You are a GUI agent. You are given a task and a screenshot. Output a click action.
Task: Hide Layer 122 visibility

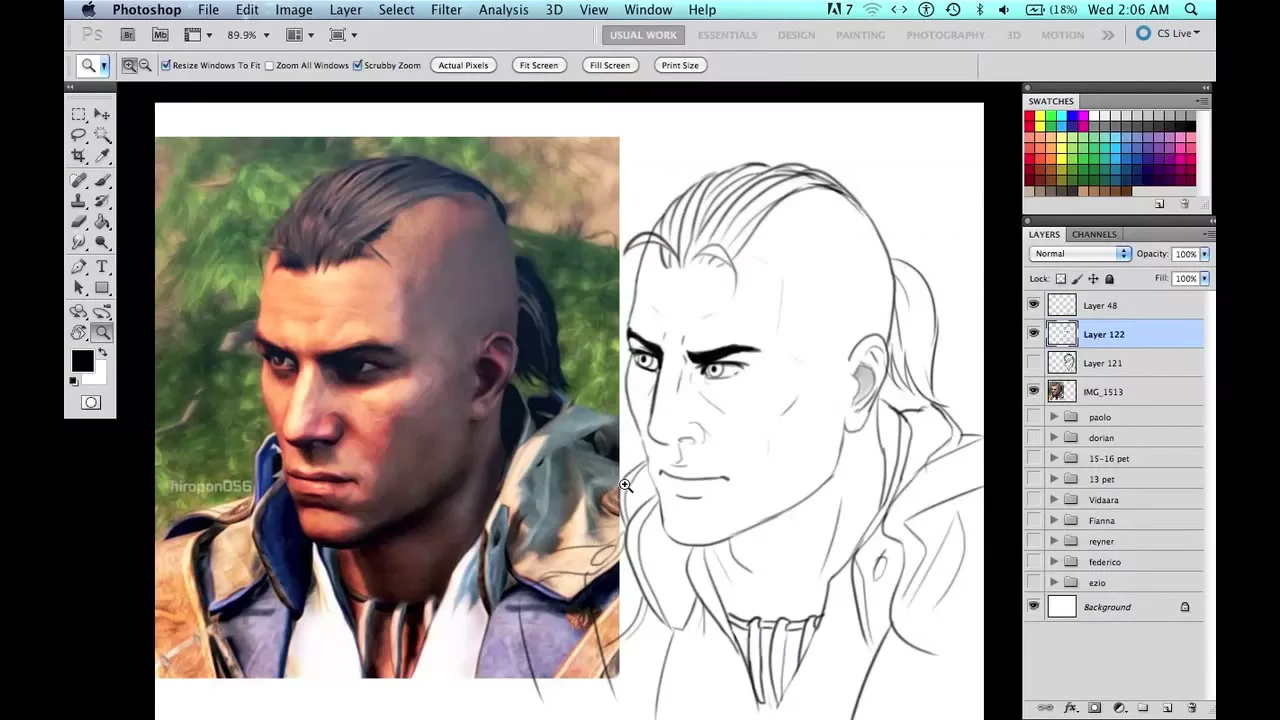click(1034, 334)
